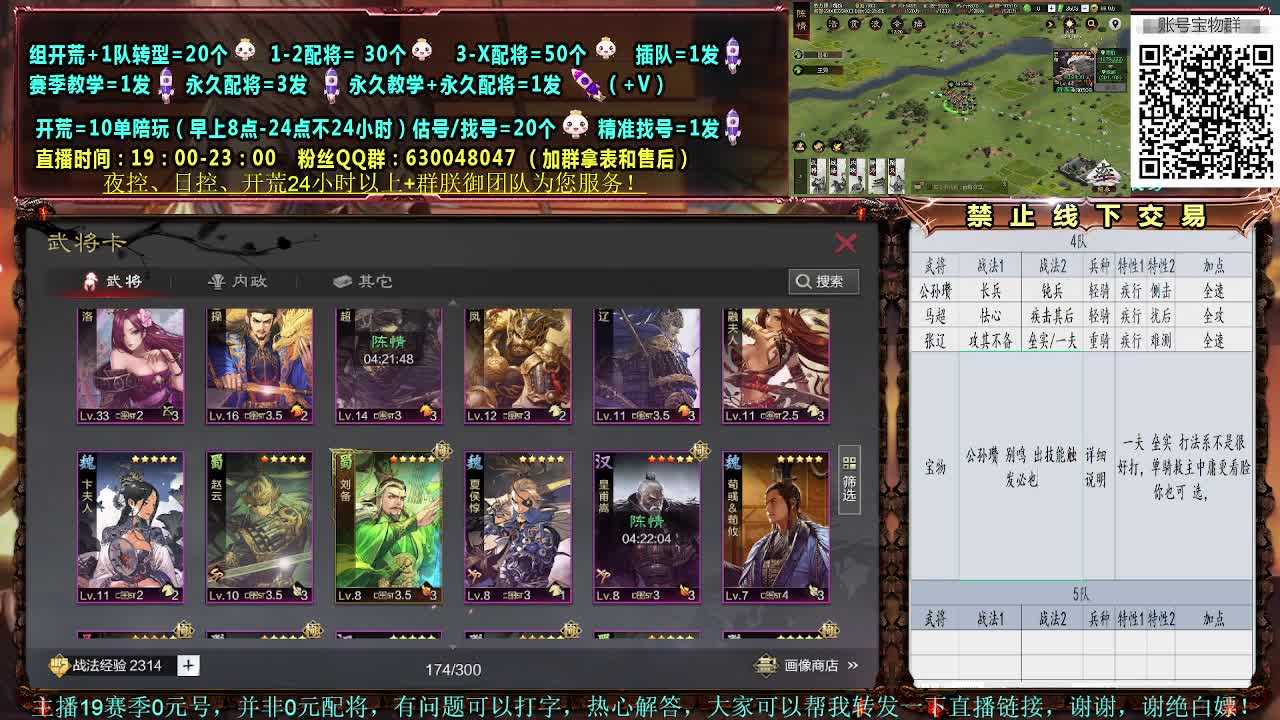This screenshot has height=720, width=1280.
Task: Select the 荀彧&荀攸 hero card
Action: 776,527
